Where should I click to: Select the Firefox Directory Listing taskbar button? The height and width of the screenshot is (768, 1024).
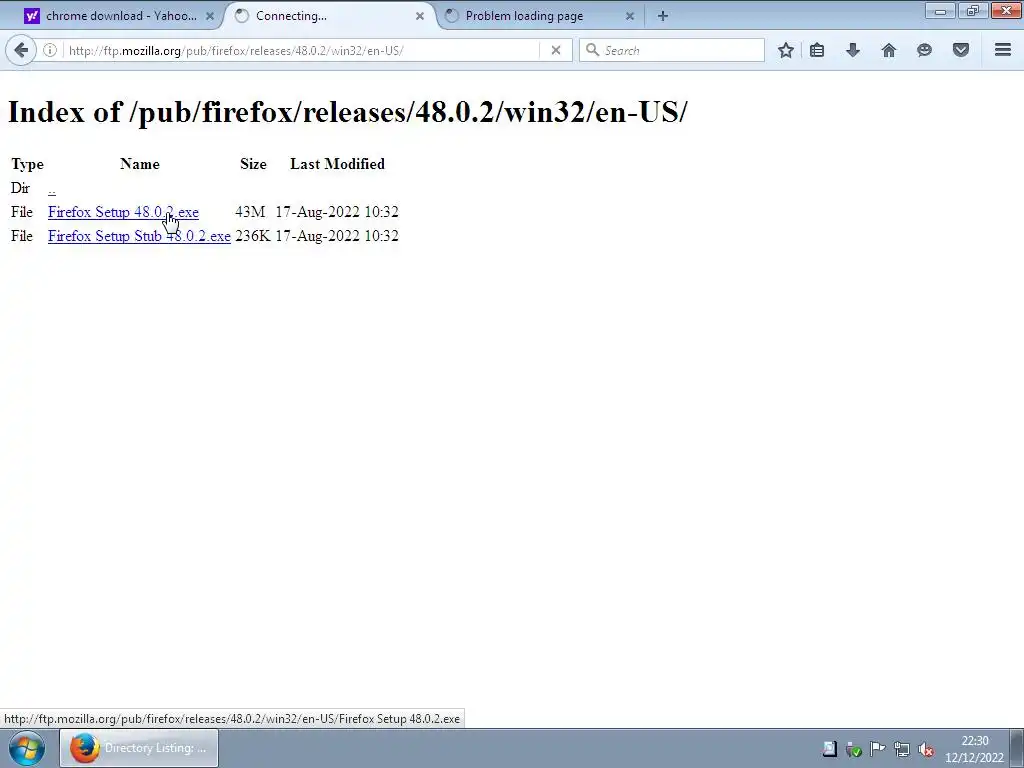(139, 748)
